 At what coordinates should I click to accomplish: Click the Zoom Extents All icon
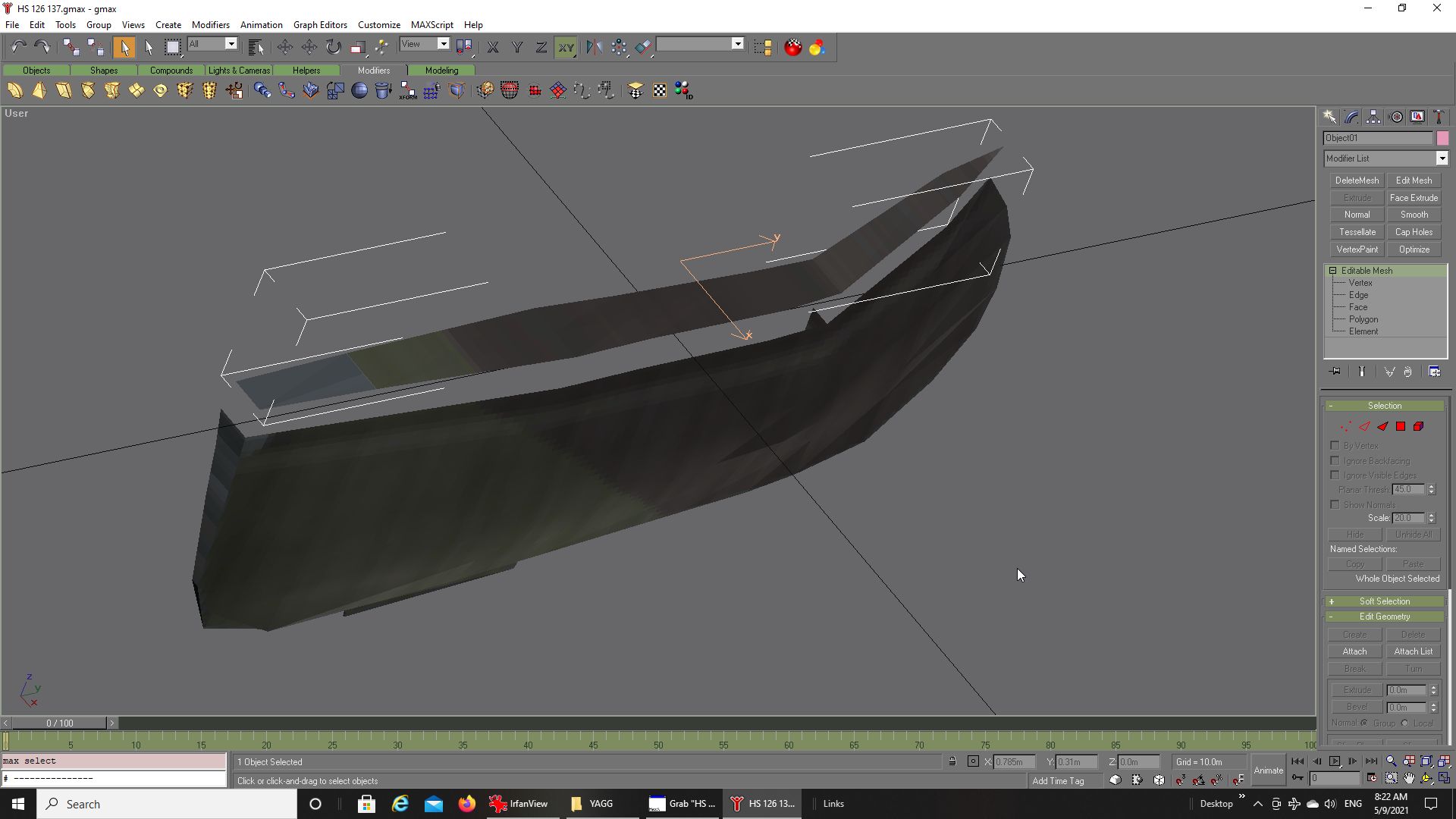(x=1445, y=761)
